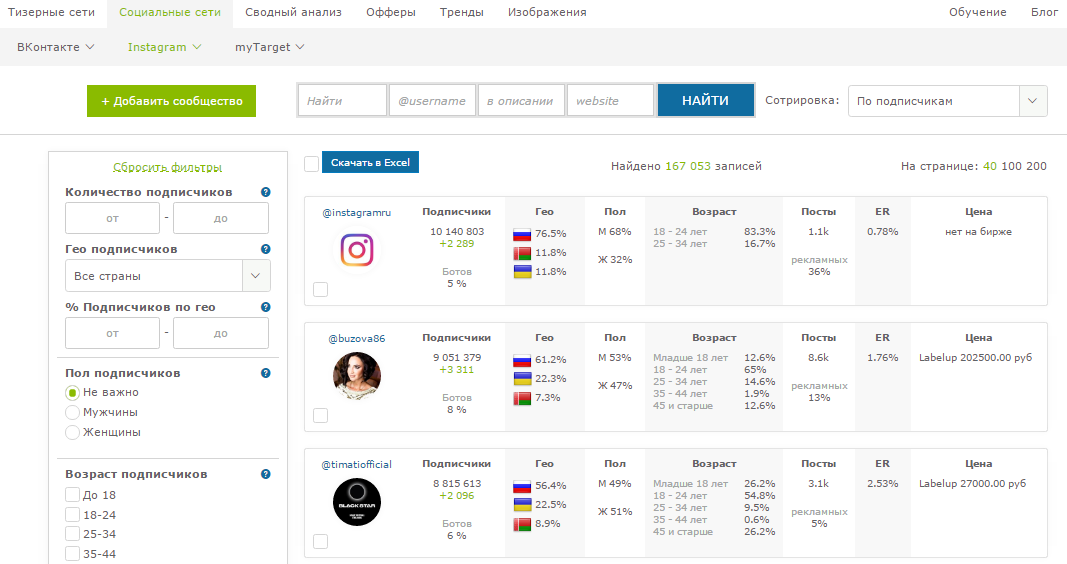Click the help icon for Количество подписчиков
This screenshot has width=1067, height=564.
(265, 193)
